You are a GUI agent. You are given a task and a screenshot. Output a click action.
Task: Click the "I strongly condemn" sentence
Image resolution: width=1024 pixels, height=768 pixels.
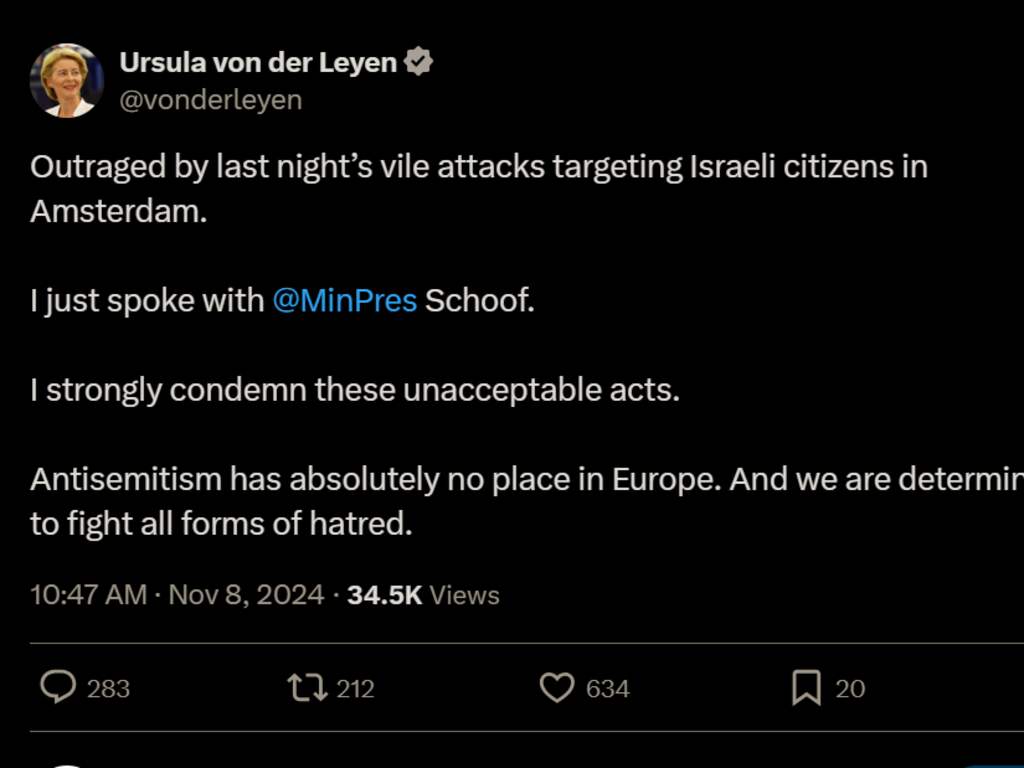click(x=354, y=389)
